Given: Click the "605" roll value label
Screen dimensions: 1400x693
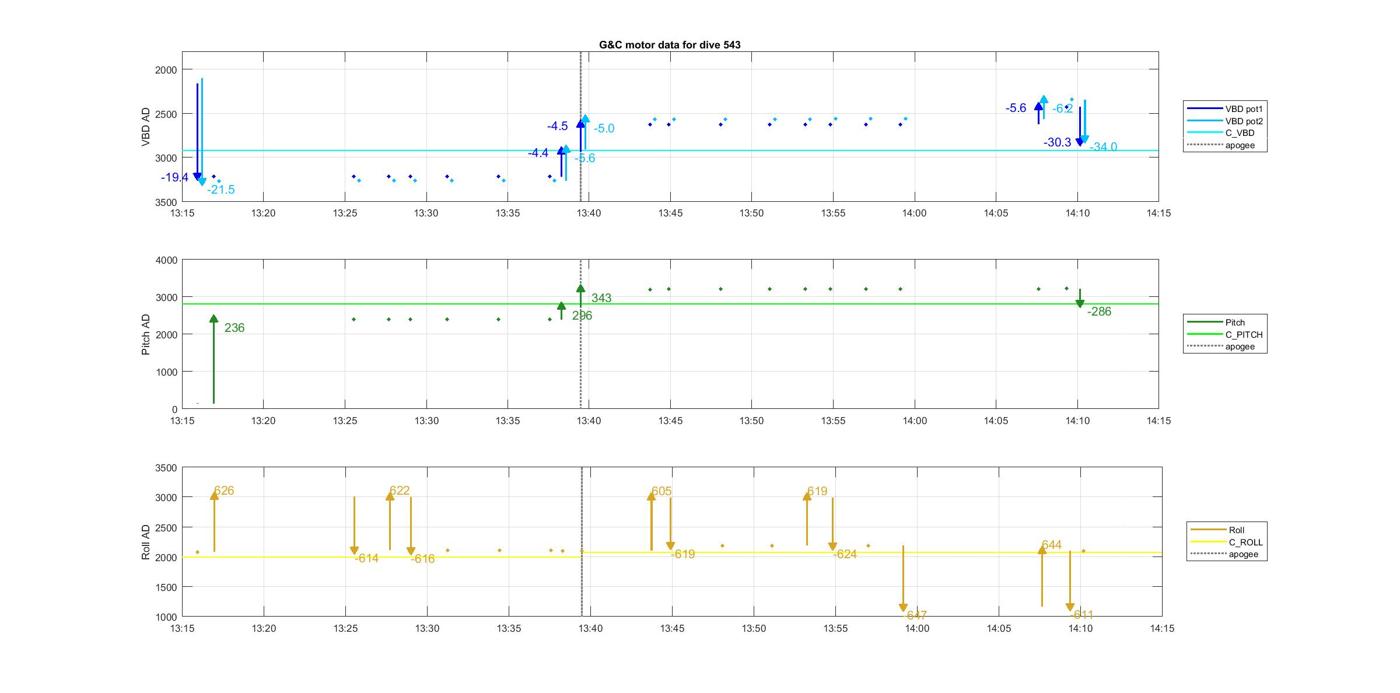Looking at the screenshot, I should pos(661,491).
